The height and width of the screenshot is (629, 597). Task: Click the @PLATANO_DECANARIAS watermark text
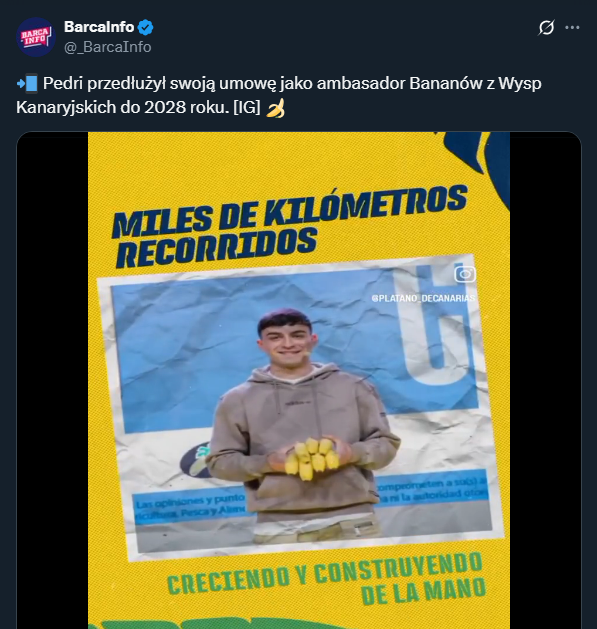pos(423,298)
